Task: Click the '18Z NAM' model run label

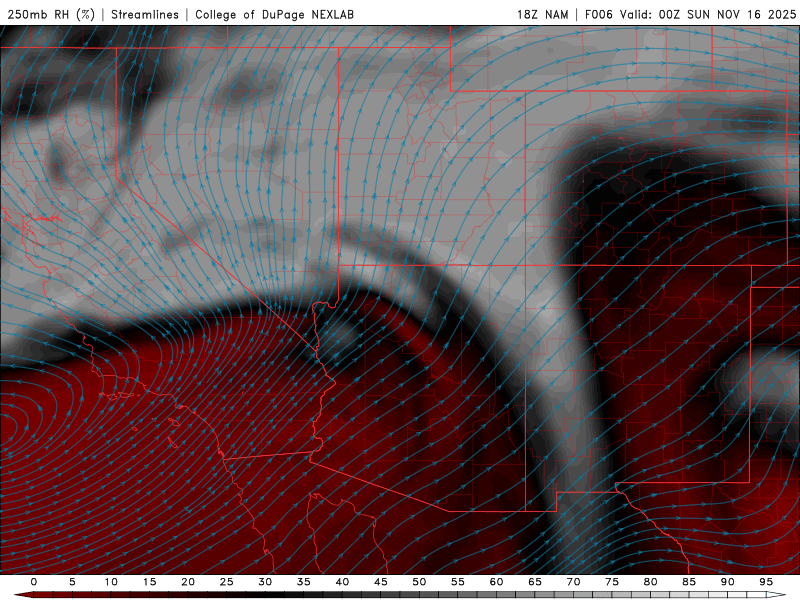Action: 543,14
